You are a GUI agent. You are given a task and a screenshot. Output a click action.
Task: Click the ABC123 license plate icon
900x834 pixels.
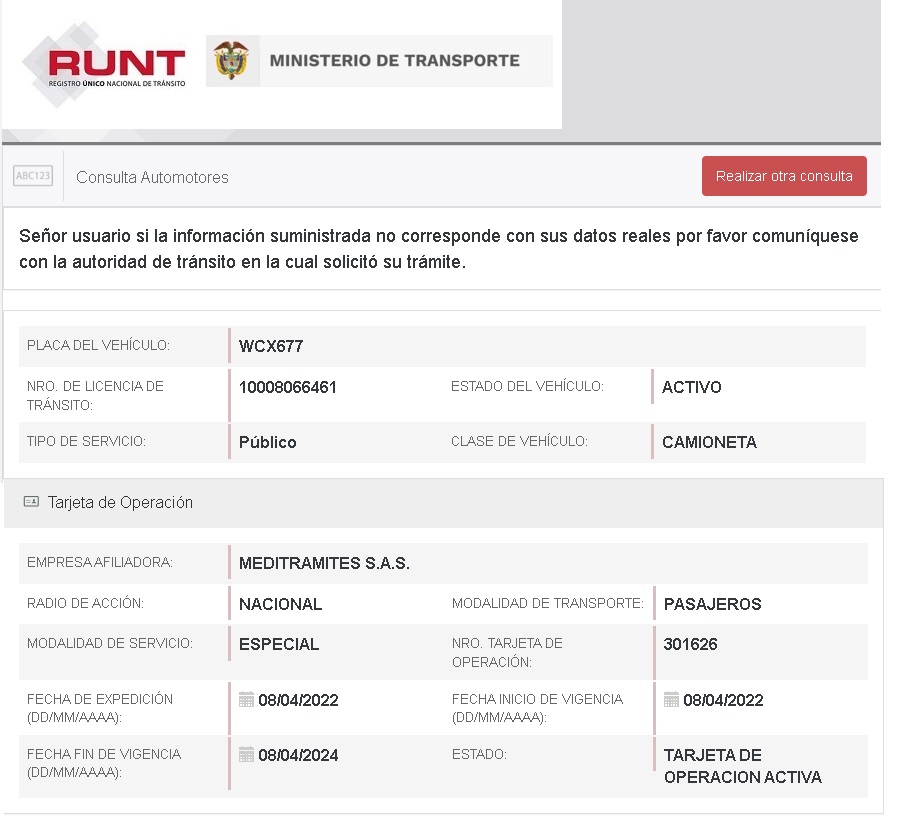click(33, 176)
